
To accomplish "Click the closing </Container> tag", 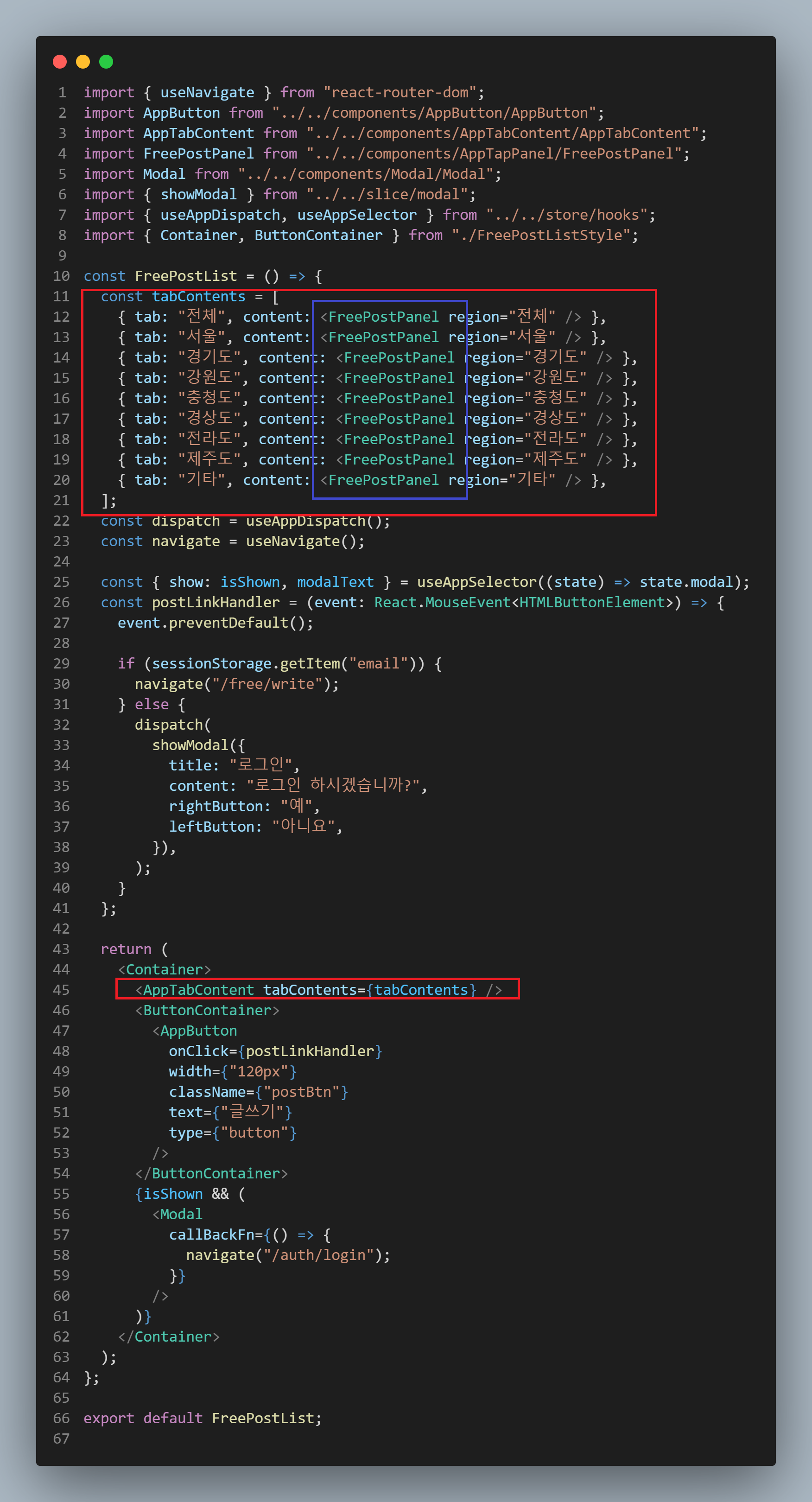I will (168, 1337).
